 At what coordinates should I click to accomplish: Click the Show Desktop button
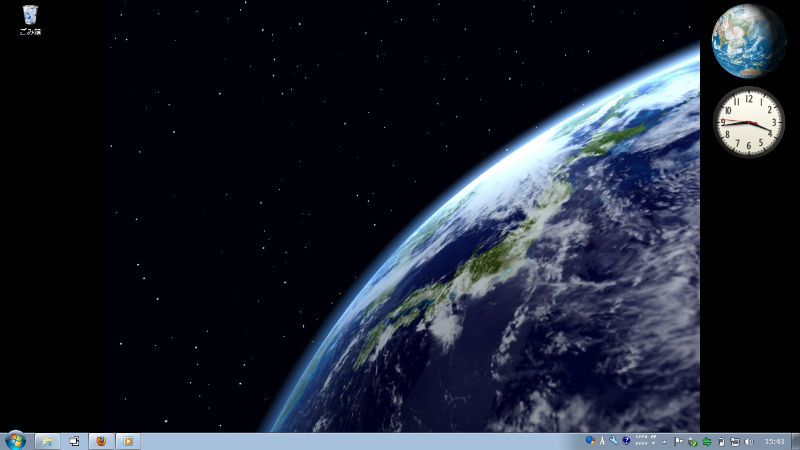(x=796, y=441)
